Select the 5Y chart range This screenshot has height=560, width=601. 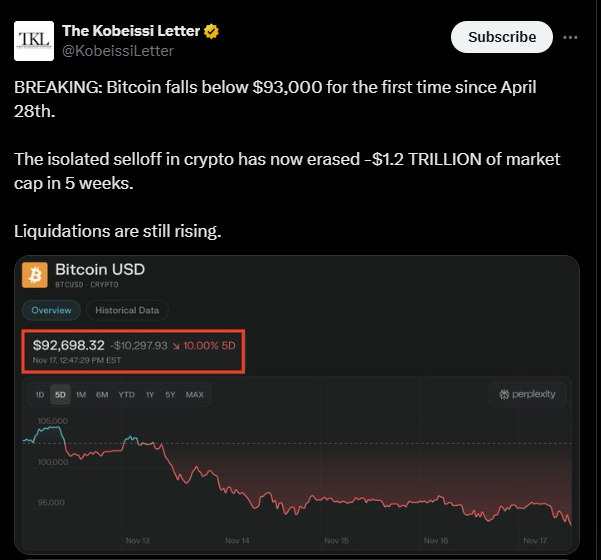pos(170,395)
